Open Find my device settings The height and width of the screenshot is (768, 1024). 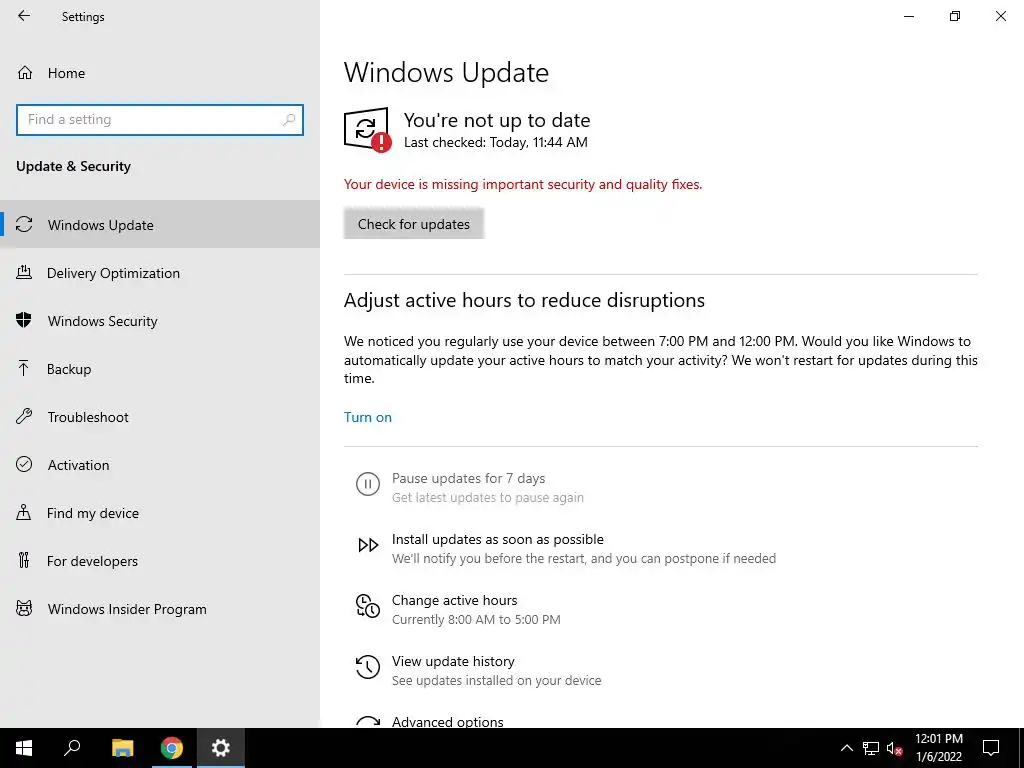coord(160,513)
